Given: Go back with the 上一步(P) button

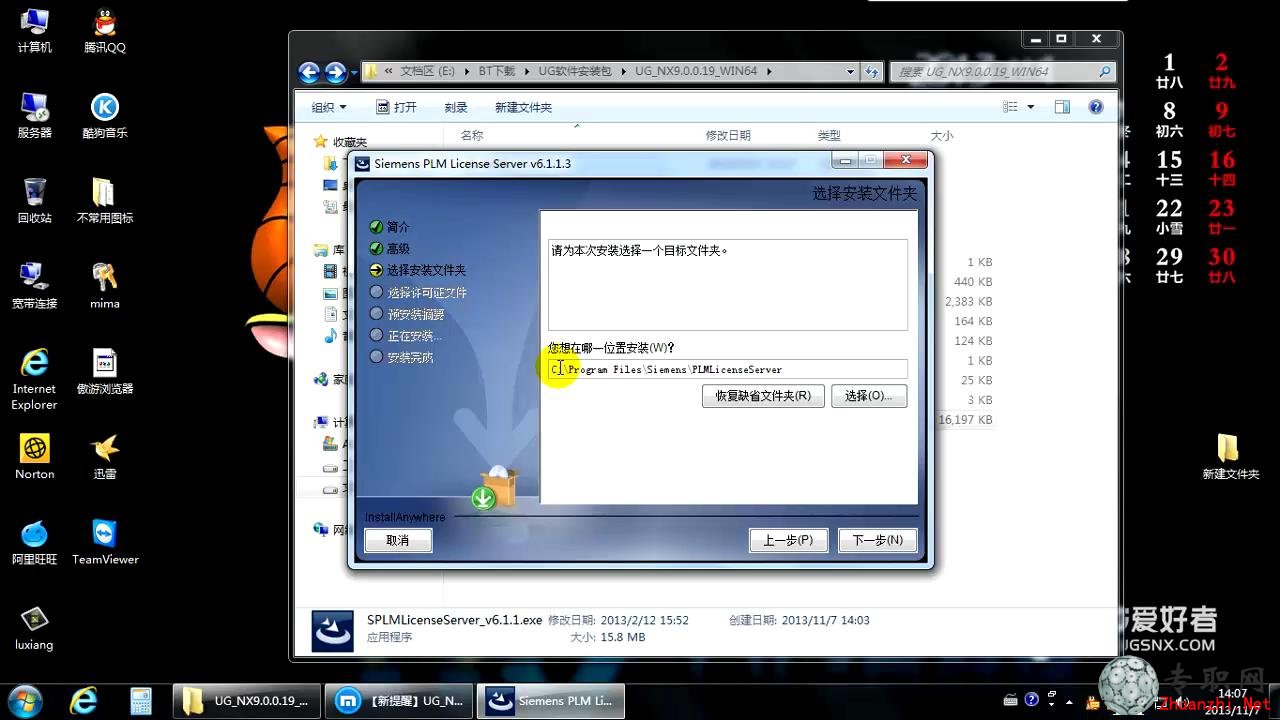Looking at the screenshot, I should click(788, 540).
